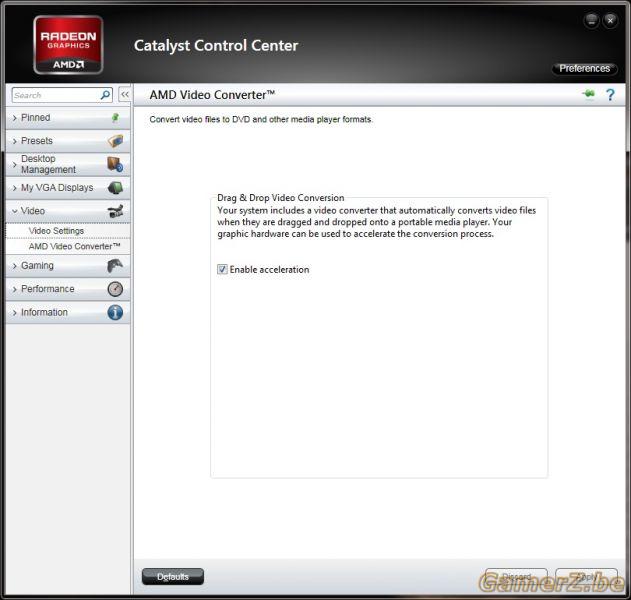Click the search magnifier icon
Image resolution: width=631 pixels, height=600 pixels.
pos(105,95)
